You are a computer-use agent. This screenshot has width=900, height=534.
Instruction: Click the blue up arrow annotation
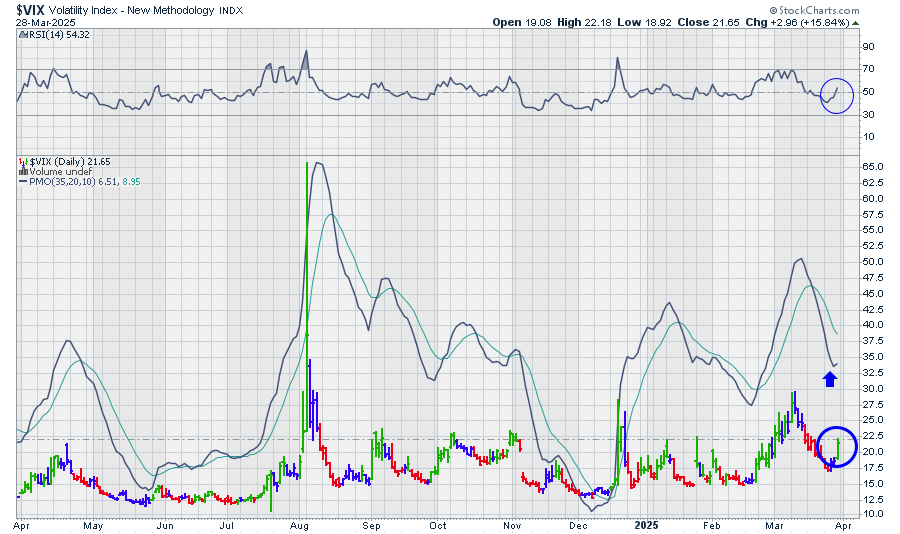(x=830, y=377)
